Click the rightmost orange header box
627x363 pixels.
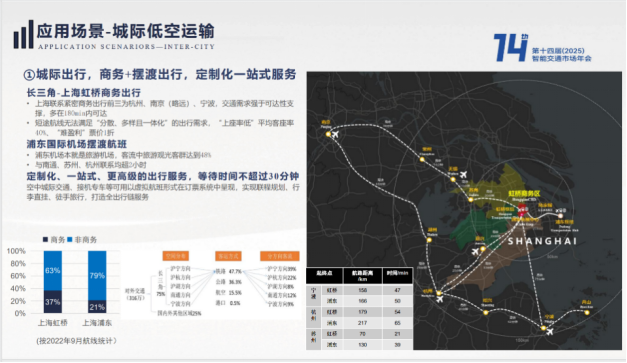(x=280, y=256)
